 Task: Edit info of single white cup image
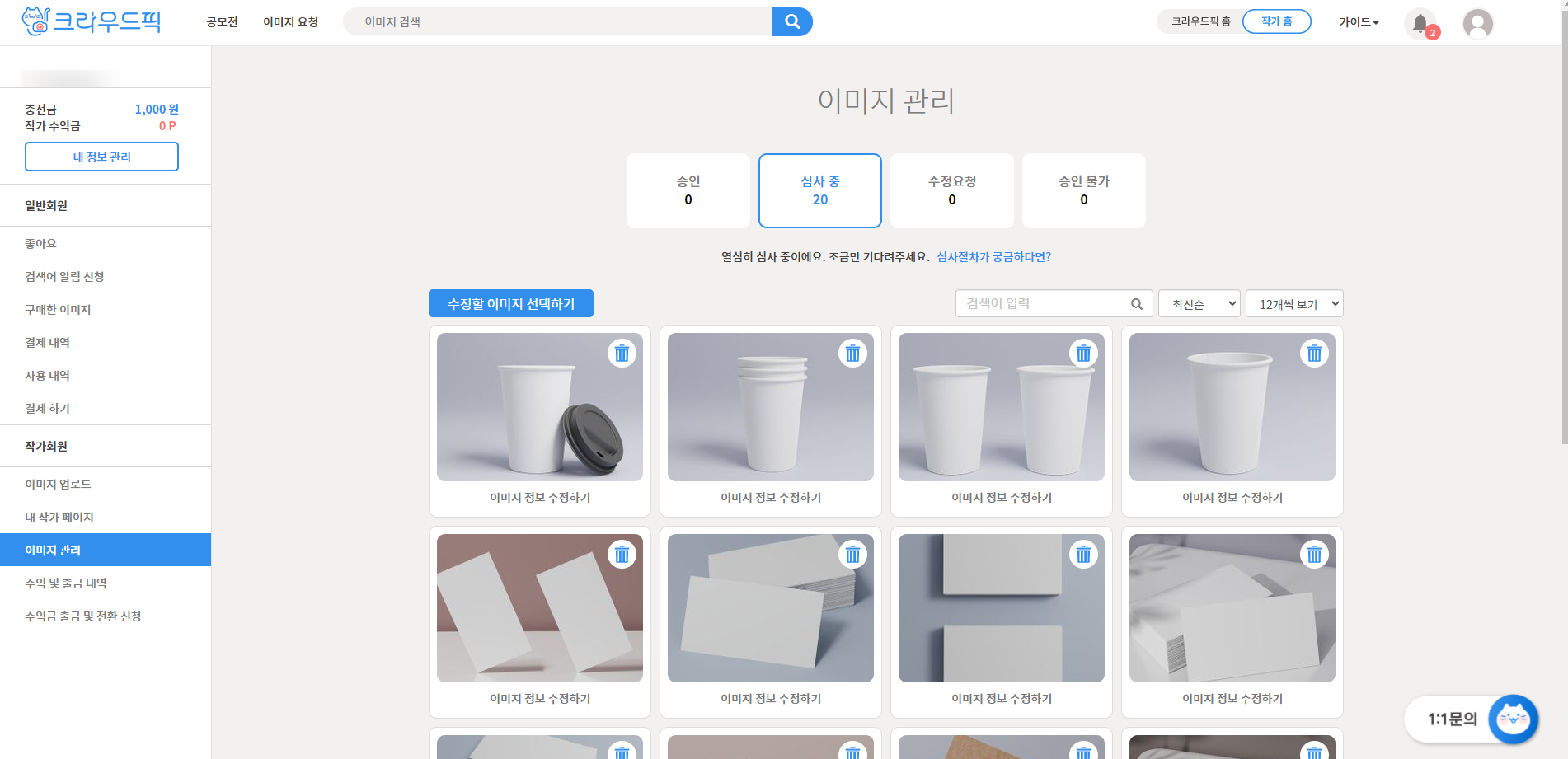[x=1232, y=498]
